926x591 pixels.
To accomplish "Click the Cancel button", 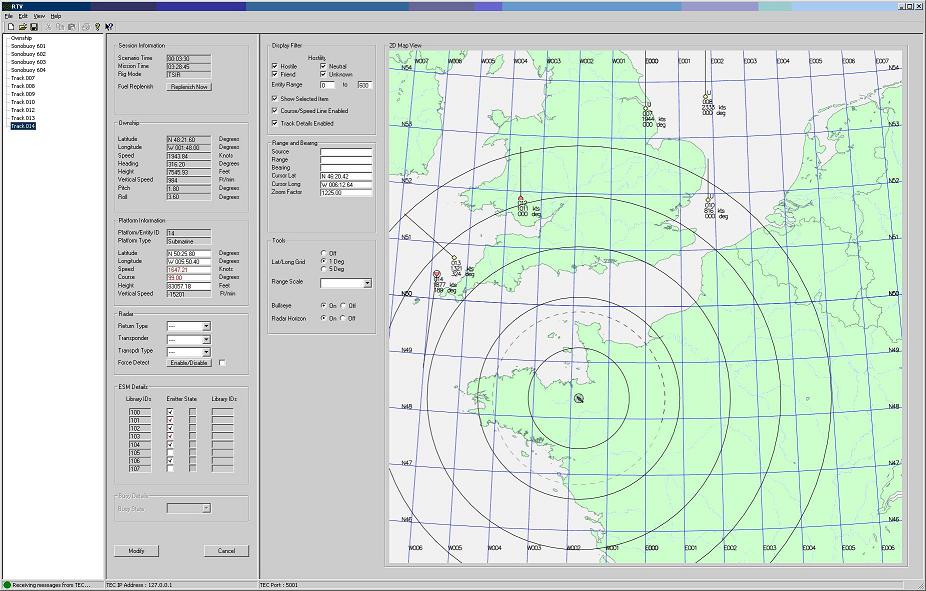I will pyautogui.click(x=226, y=551).
